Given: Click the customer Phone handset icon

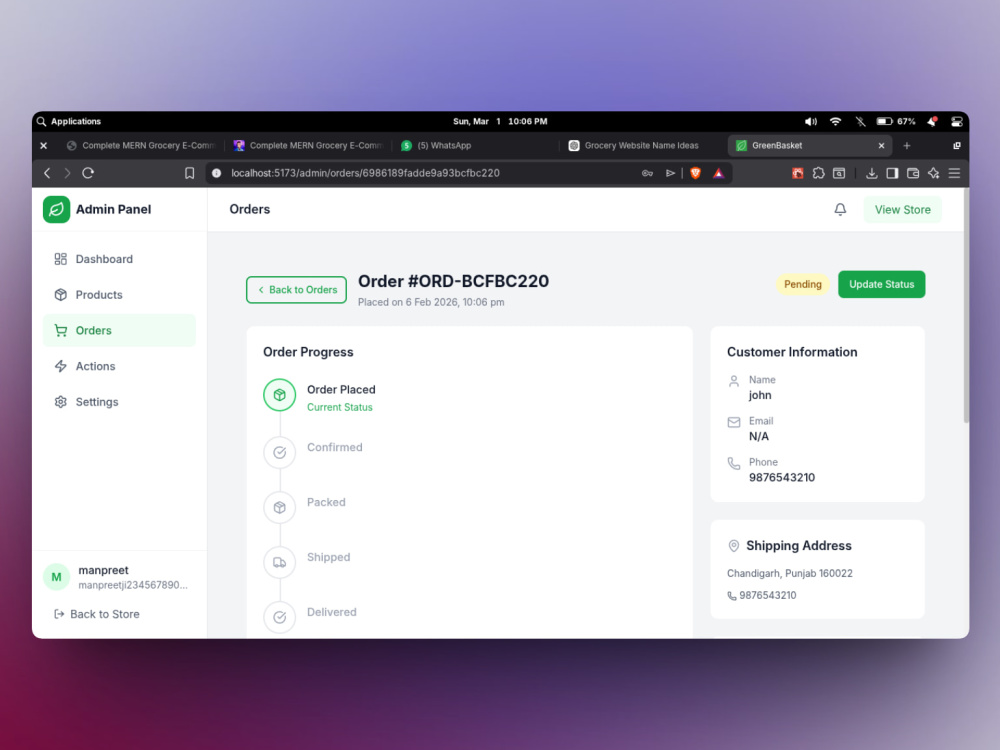Looking at the screenshot, I should point(734,463).
